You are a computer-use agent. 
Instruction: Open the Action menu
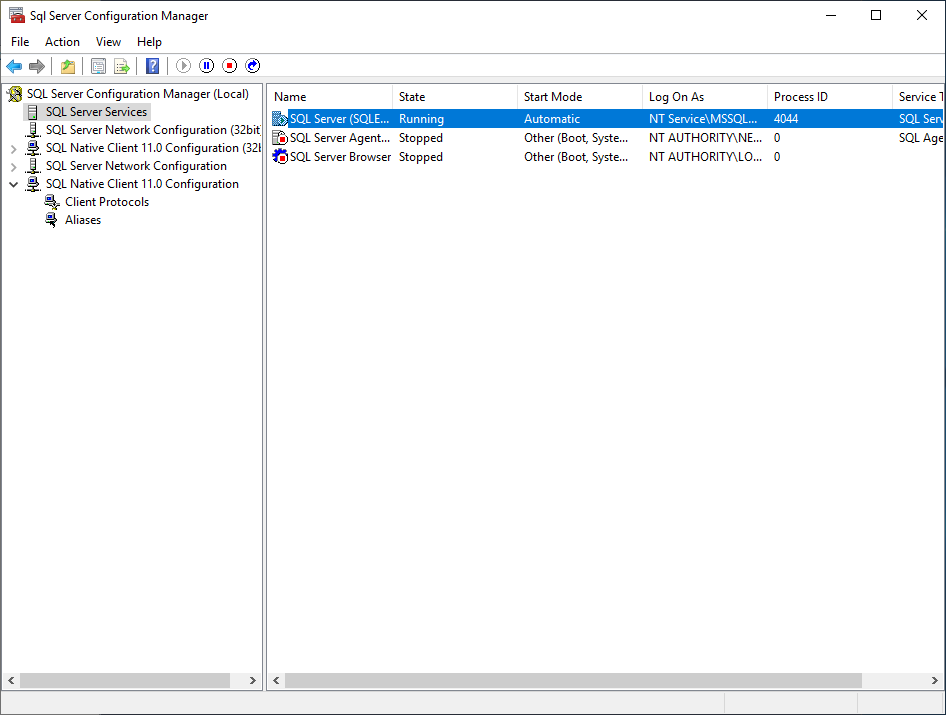point(62,42)
